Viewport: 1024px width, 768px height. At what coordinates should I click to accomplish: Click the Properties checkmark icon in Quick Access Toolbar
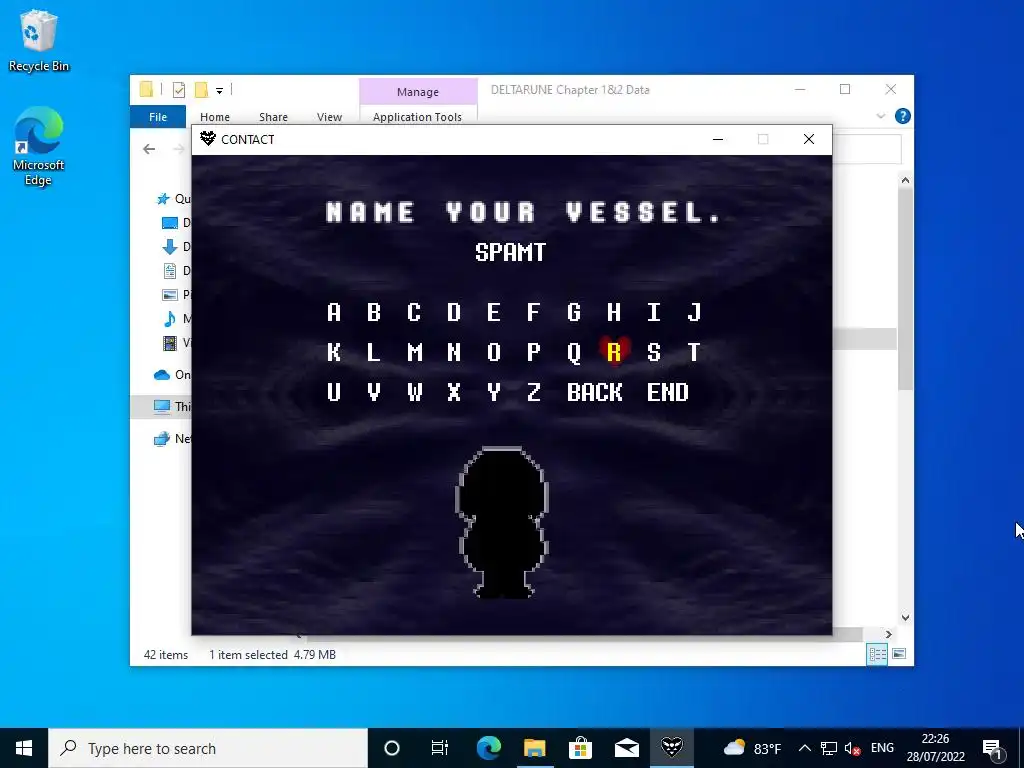(179, 90)
